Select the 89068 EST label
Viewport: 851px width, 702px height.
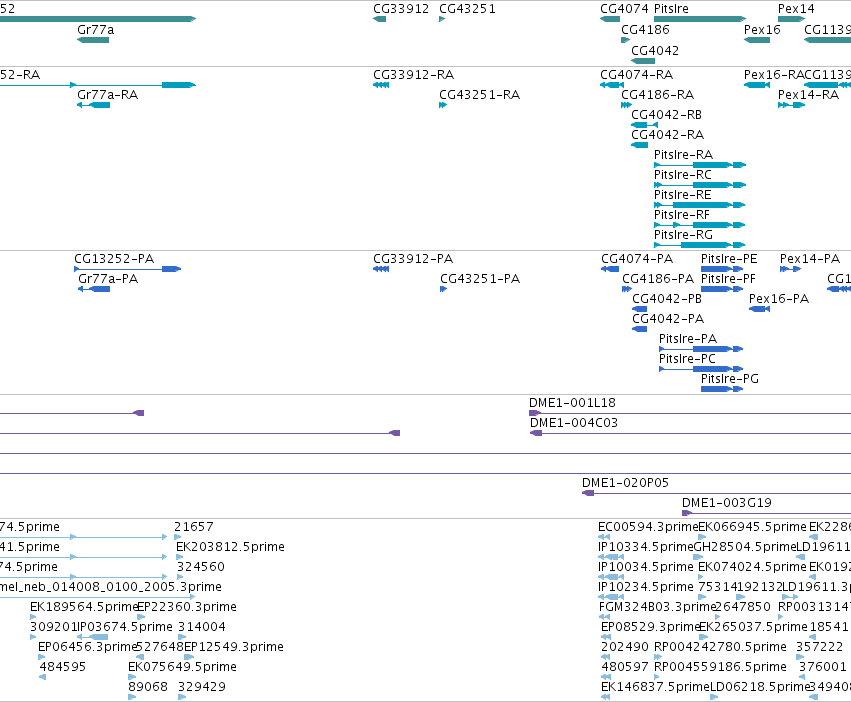pos(148,687)
